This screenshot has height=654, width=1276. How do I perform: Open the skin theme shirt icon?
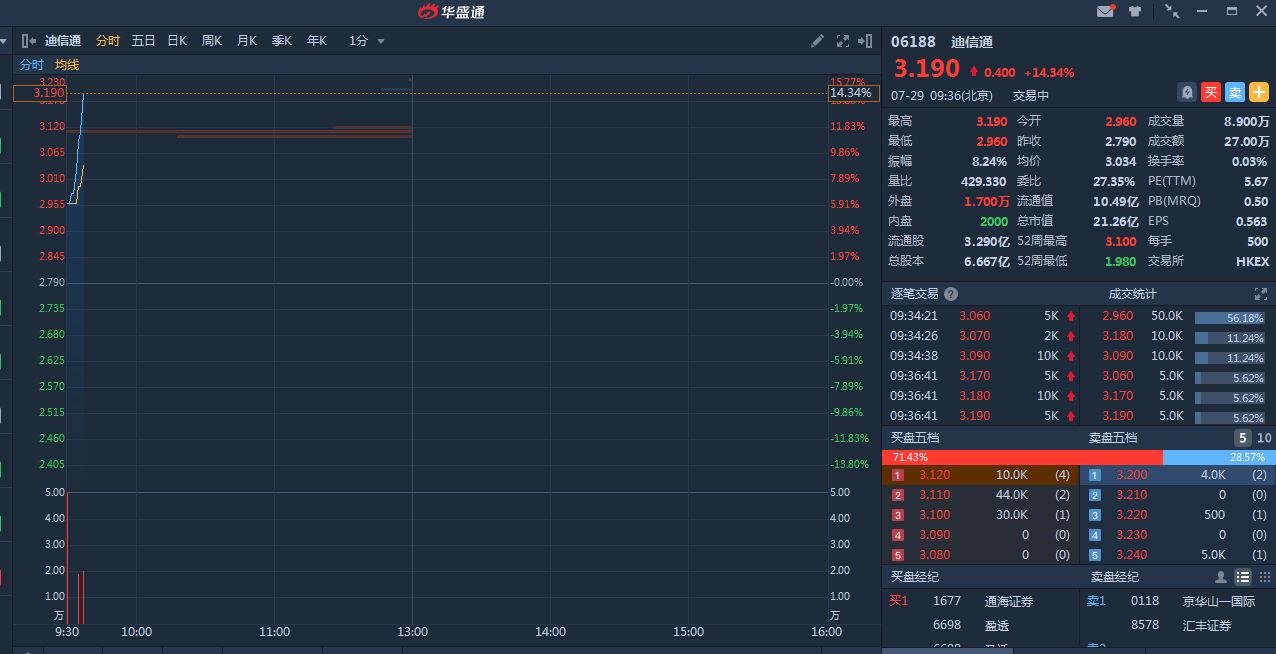coord(1135,12)
